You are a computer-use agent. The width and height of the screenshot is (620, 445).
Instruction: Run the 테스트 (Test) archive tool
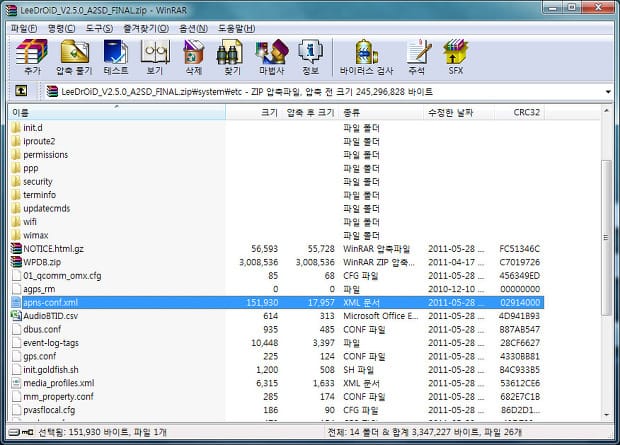[x=116, y=57]
